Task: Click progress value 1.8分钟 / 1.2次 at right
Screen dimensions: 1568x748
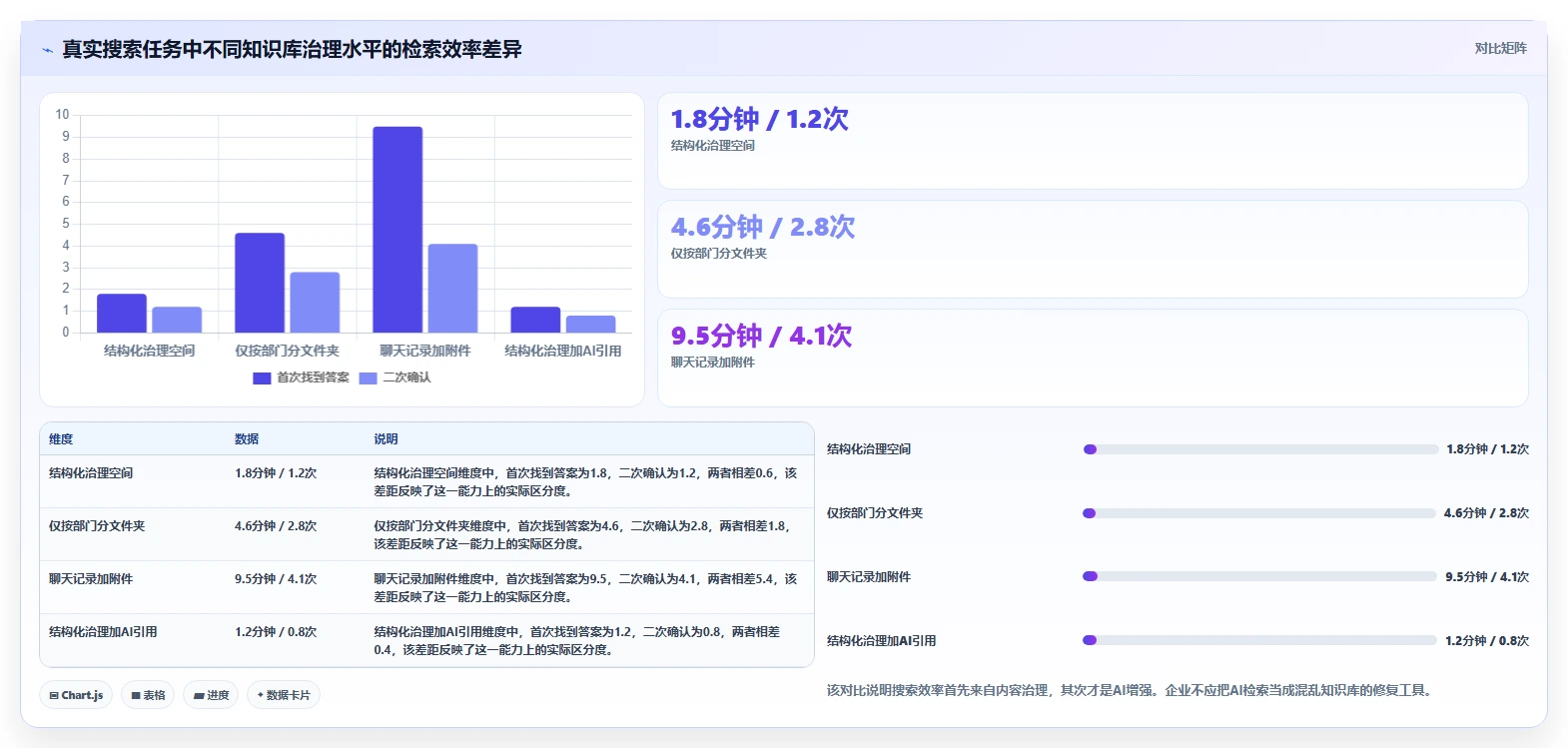Action: [1488, 449]
